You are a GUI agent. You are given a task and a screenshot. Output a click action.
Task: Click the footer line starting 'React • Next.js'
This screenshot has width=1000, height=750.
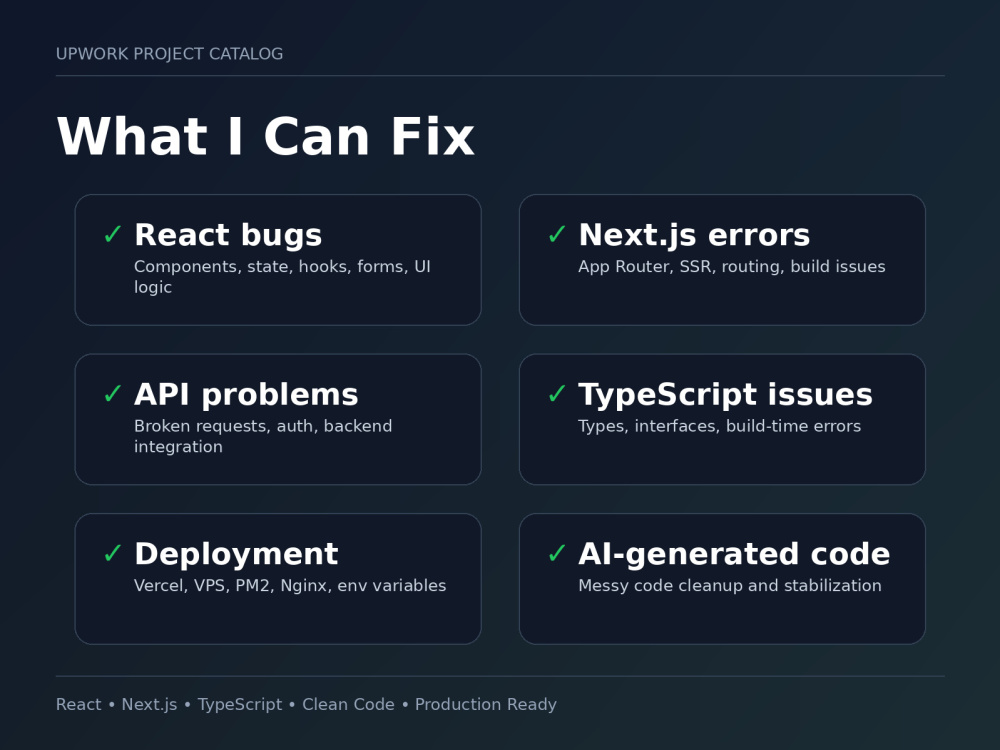click(x=306, y=704)
